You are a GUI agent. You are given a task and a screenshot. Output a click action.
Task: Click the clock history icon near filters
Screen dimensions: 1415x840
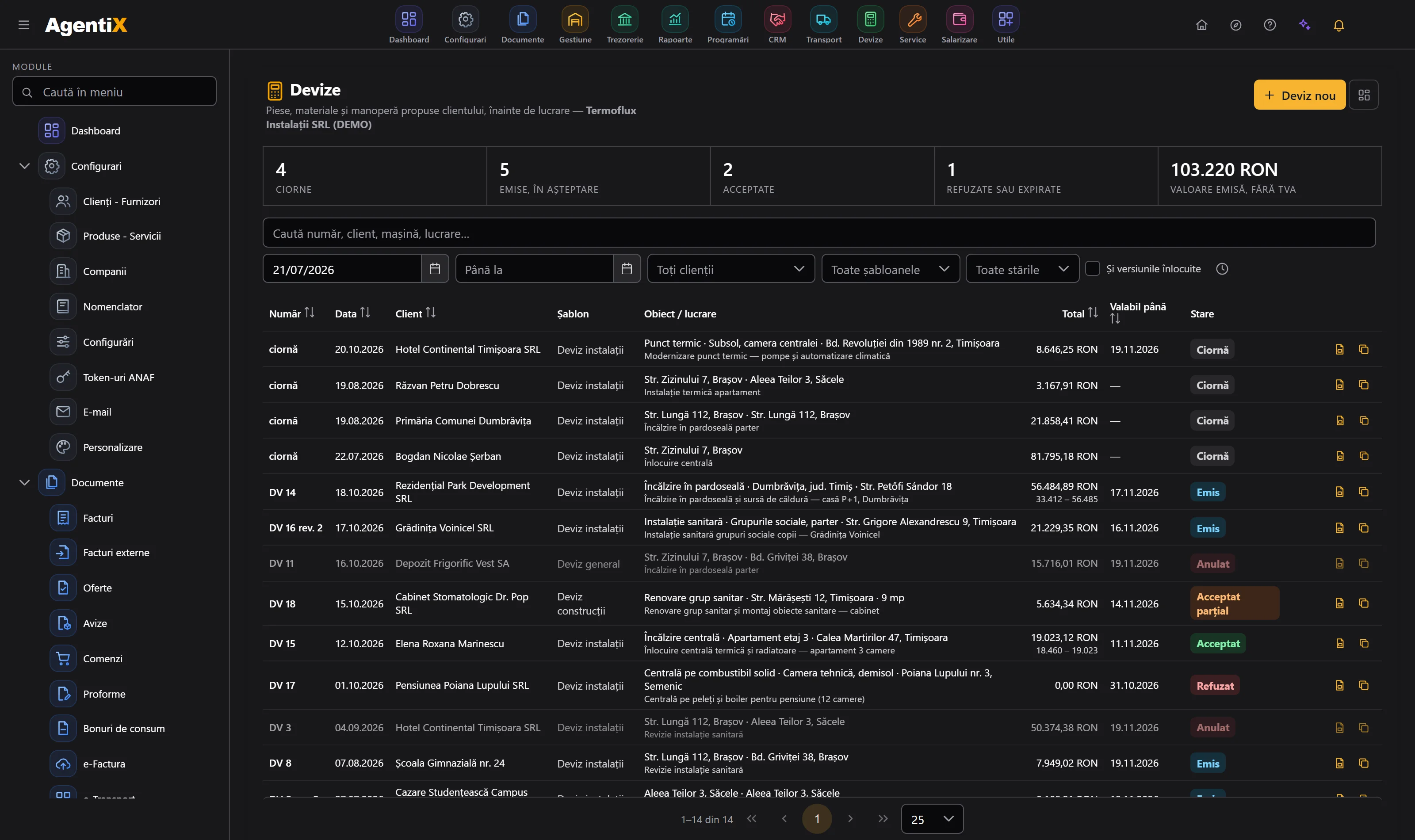coord(1222,269)
